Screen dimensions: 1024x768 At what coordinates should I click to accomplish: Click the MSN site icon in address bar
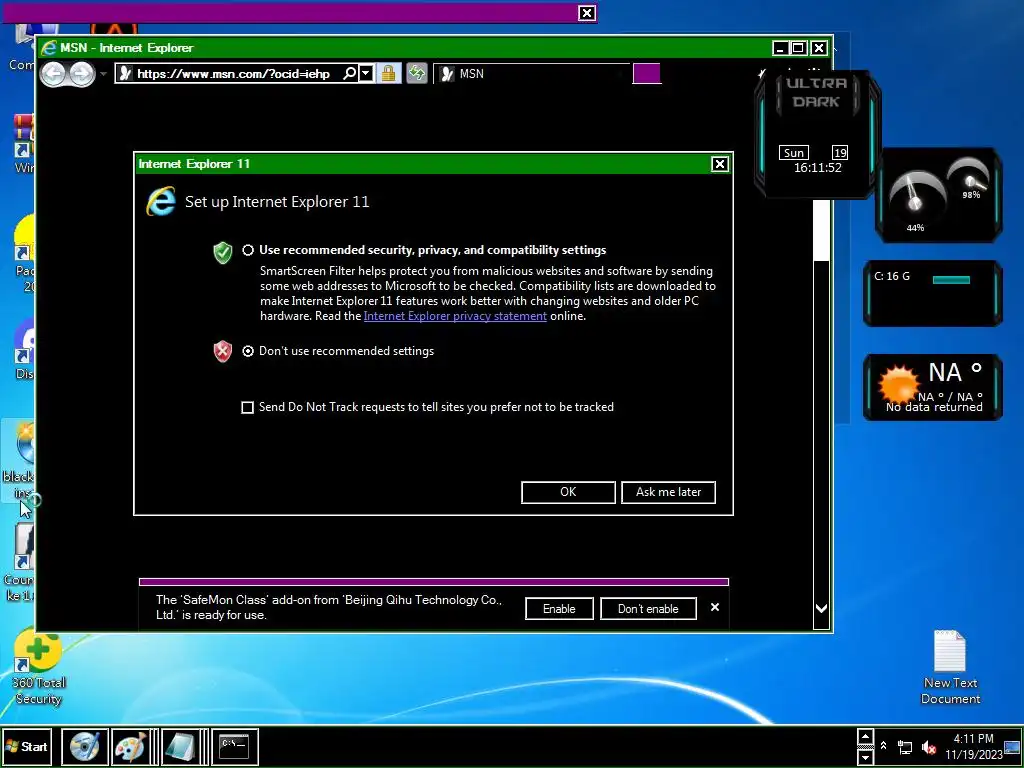click(x=125, y=73)
